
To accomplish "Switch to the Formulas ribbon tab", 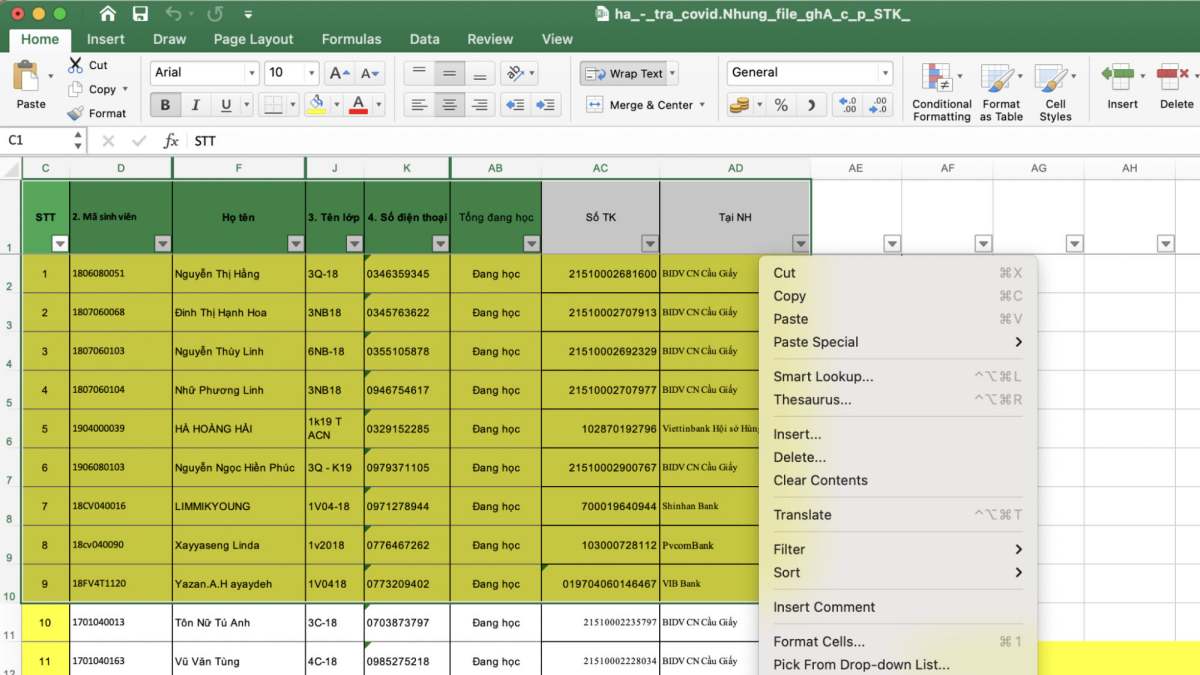I will pos(351,39).
